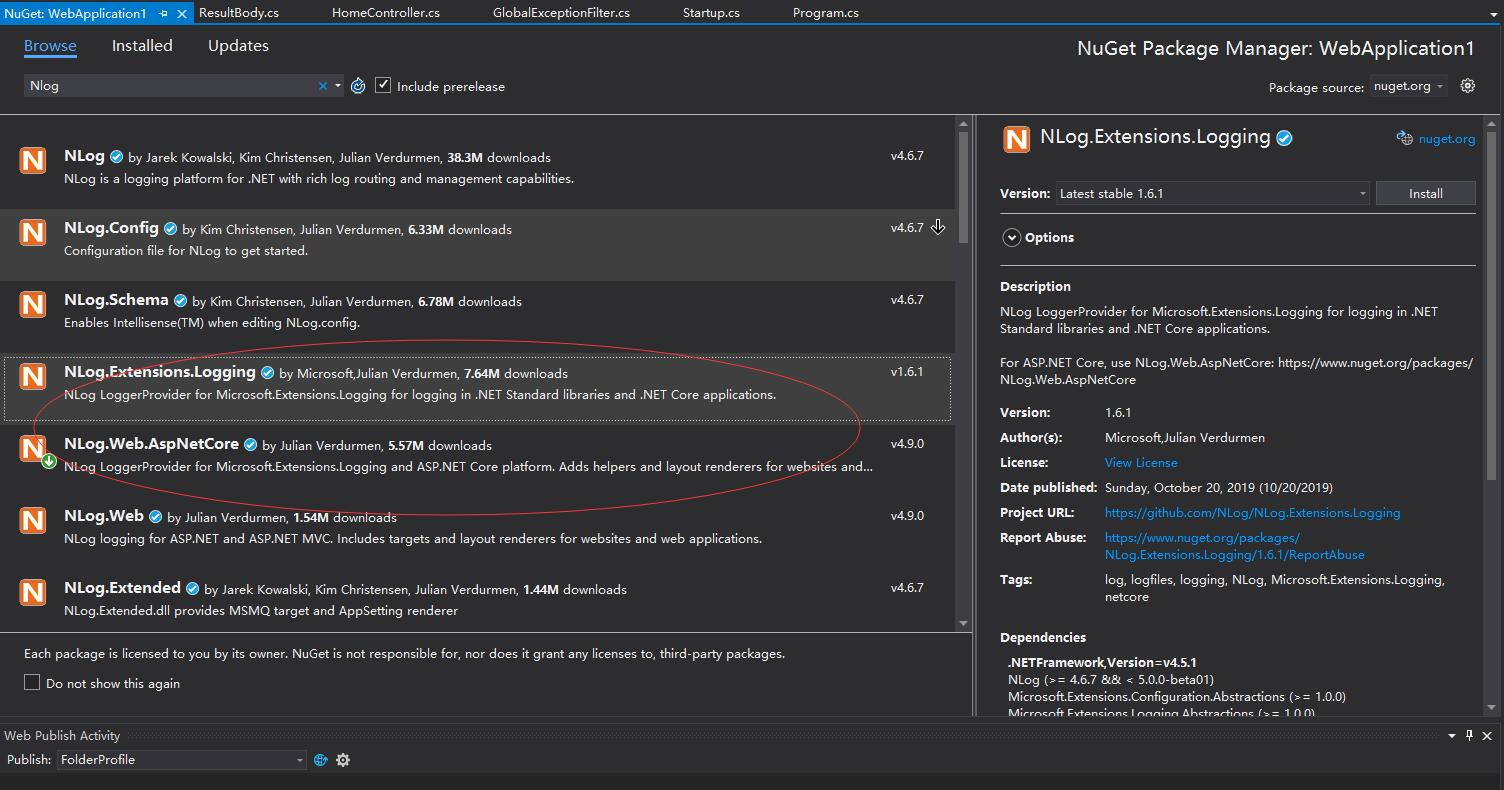Screen dimensions: 1504x790
Task: Click the NLog.Web package logo icon
Action: coord(33,520)
